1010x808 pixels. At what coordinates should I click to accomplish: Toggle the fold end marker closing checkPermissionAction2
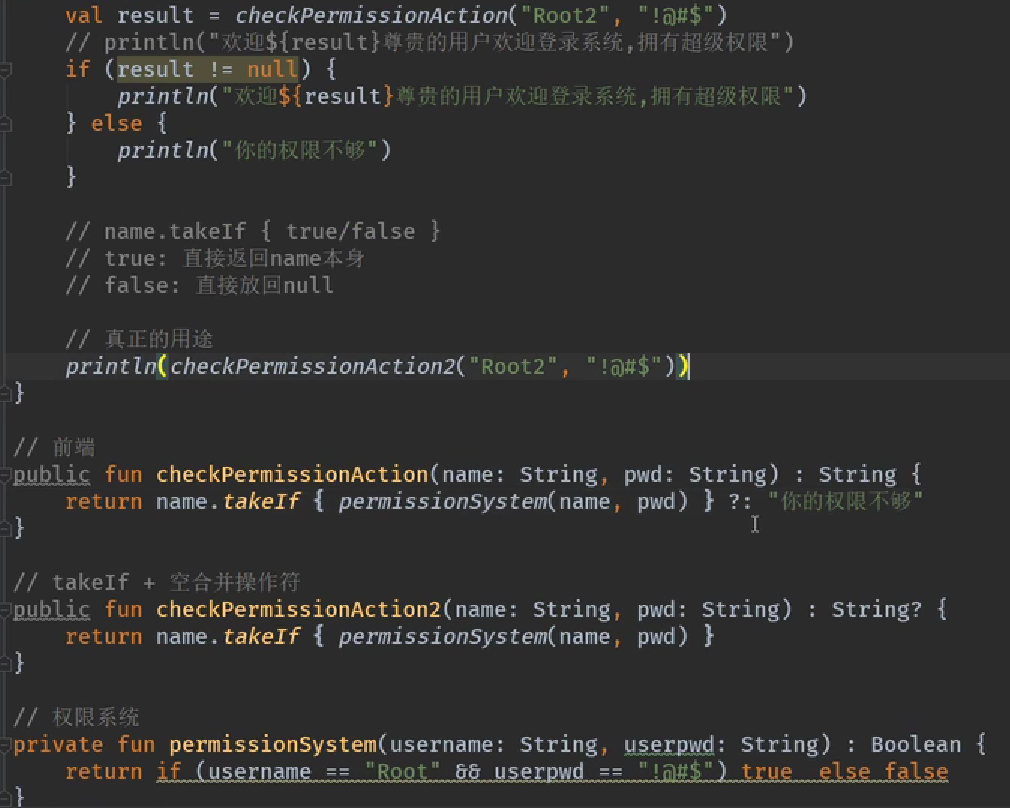click(5, 663)
